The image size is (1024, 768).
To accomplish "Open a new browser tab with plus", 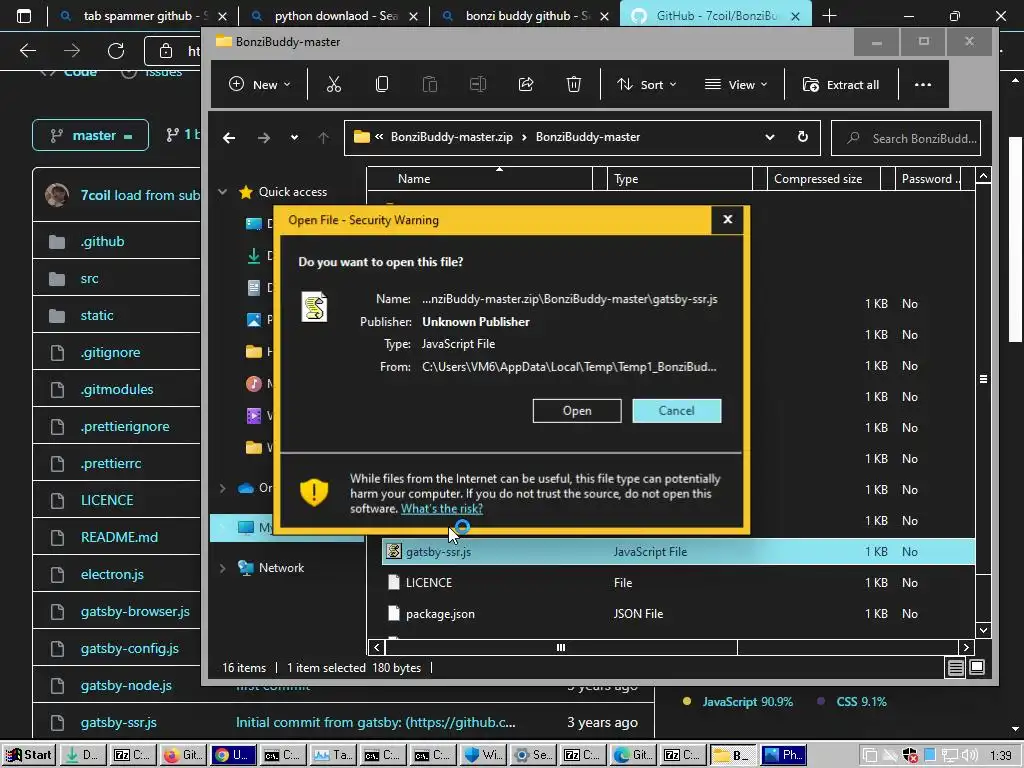I will [829, 16].
